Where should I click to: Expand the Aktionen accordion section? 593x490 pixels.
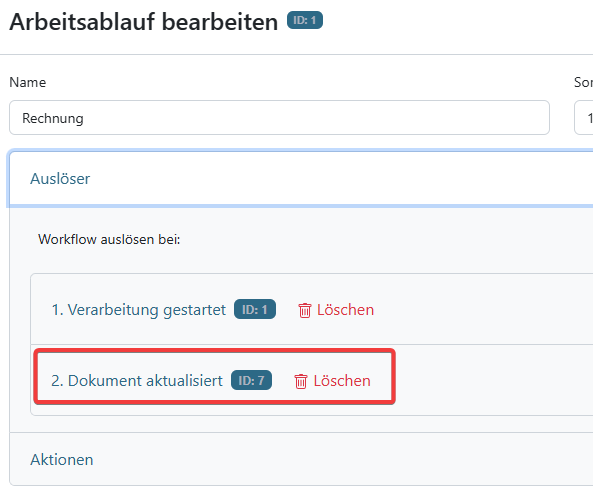(62, 460)
